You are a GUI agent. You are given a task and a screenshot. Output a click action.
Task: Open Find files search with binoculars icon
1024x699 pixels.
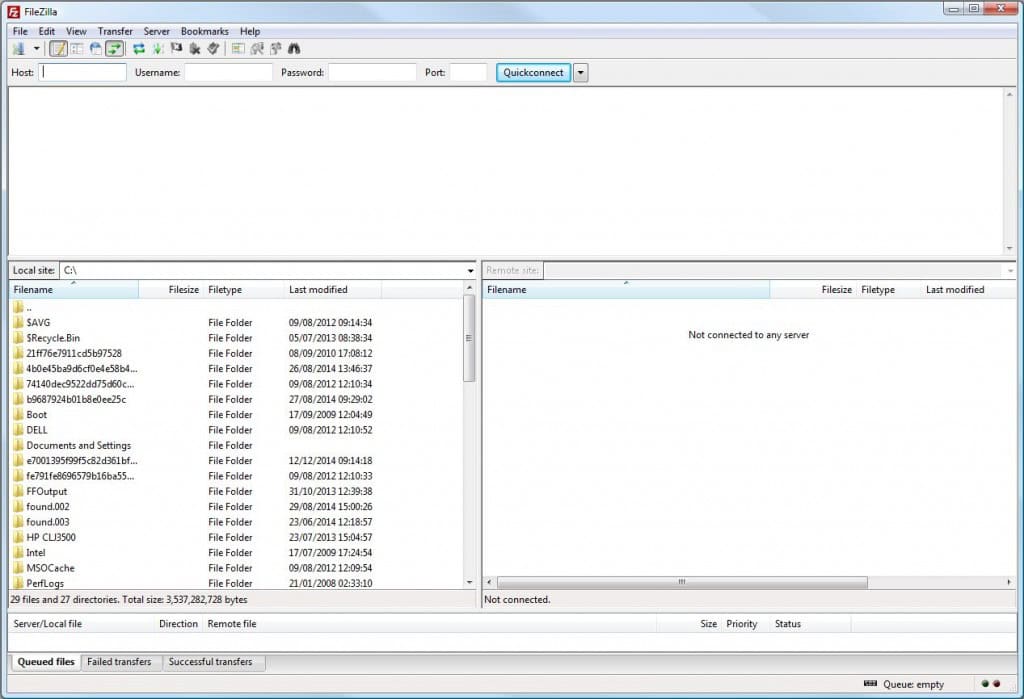coord(293,48)
